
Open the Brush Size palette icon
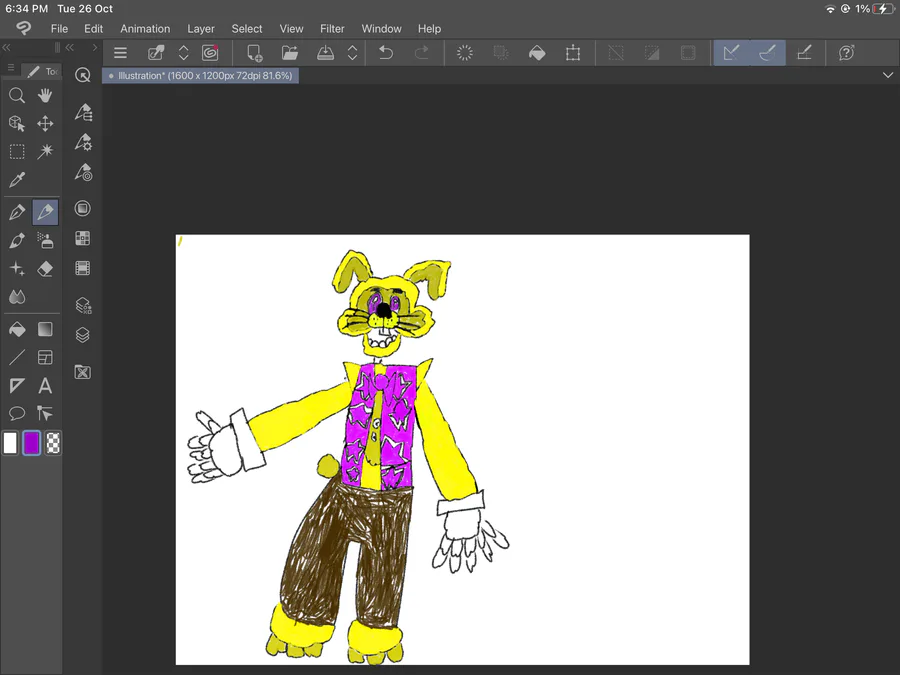click(83, 172)
